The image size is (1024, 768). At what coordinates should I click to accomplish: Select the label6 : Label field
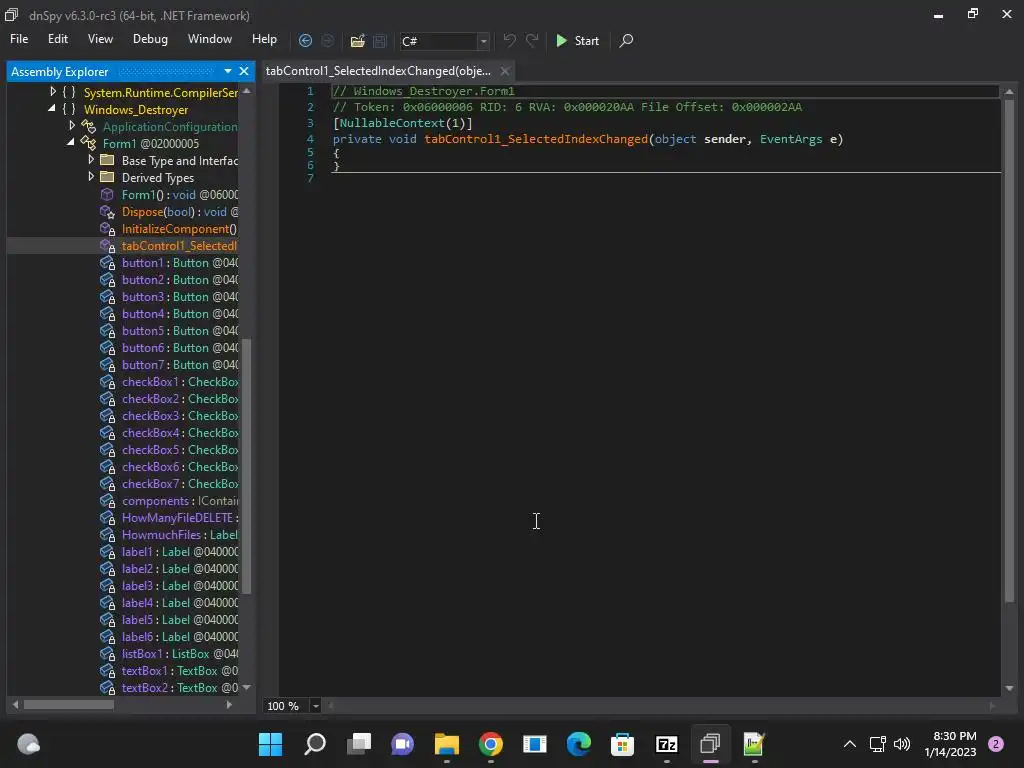click(180, 637)
